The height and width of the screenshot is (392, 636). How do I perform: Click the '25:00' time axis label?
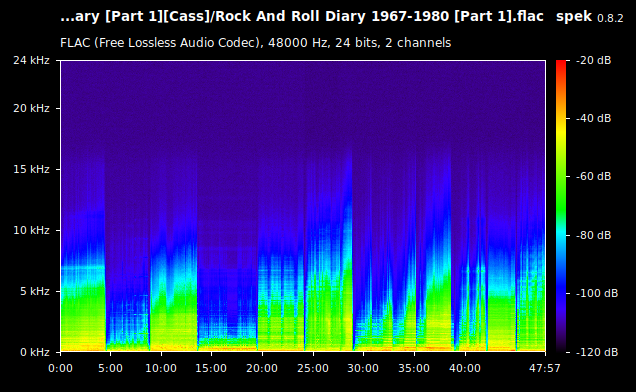pyautogui.click(x=313, y=368)
